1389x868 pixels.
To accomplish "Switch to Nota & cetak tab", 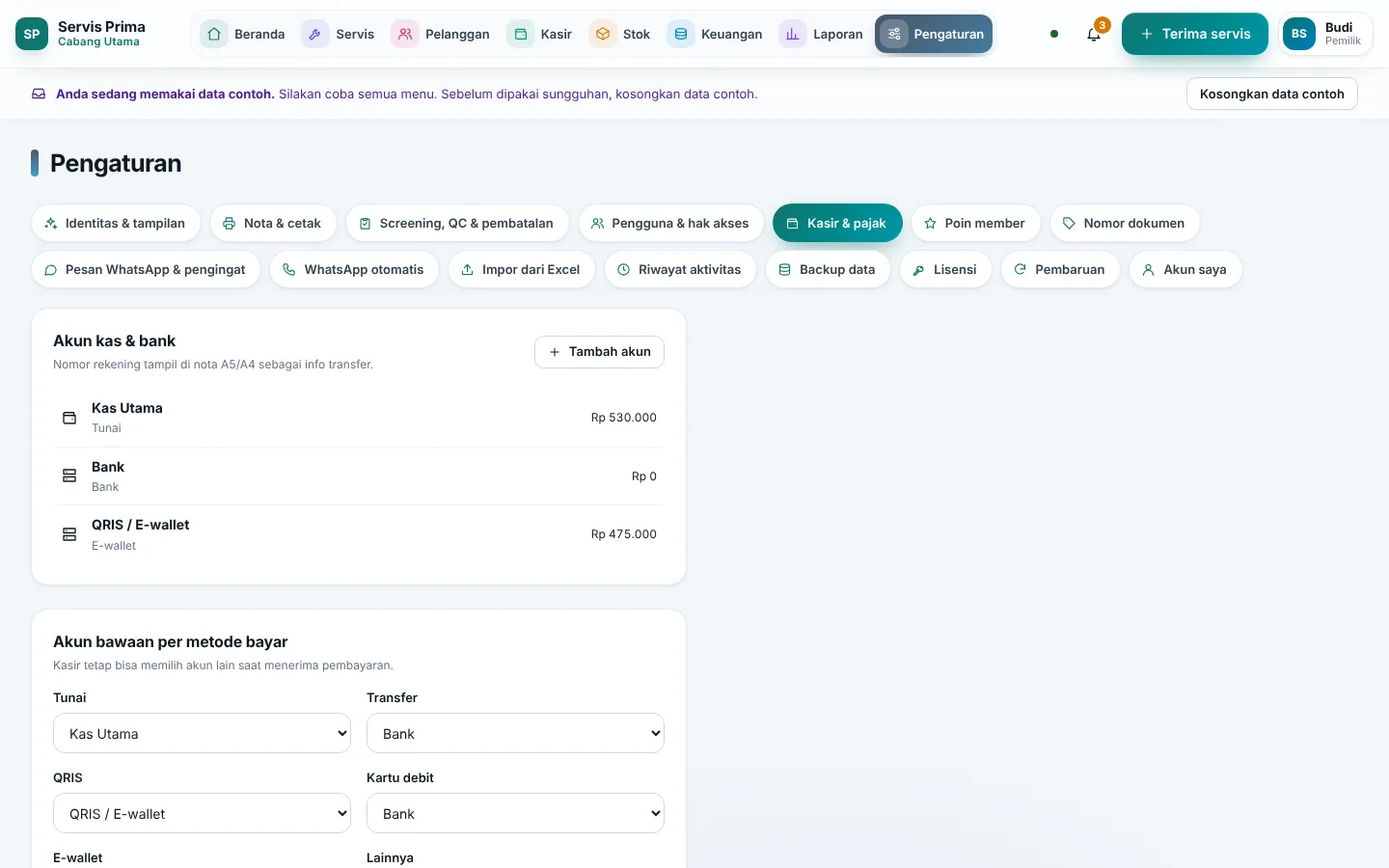I will [273, 223].
